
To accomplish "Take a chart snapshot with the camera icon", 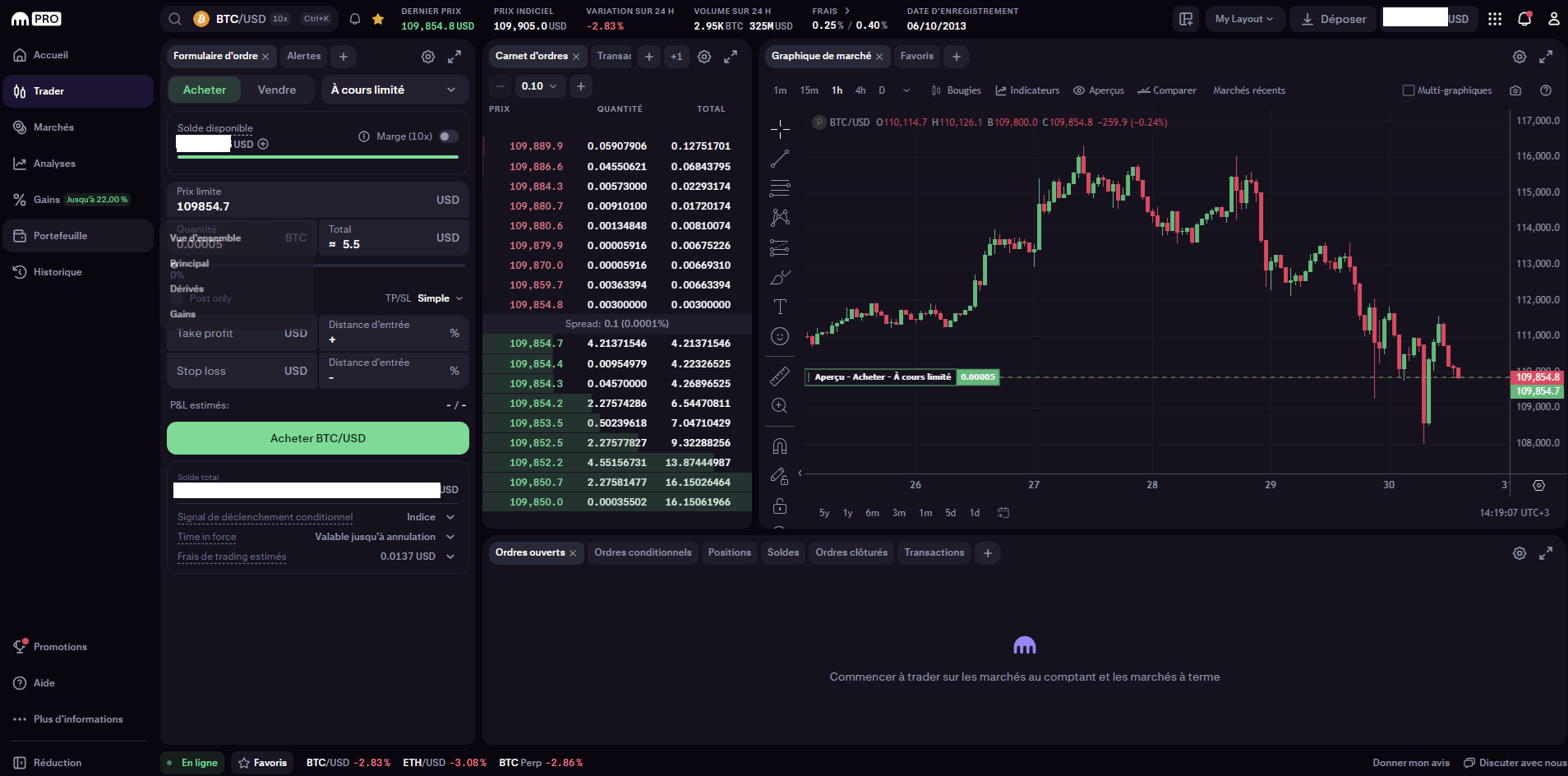I will pyautogui.click(x=1516, y=90).
